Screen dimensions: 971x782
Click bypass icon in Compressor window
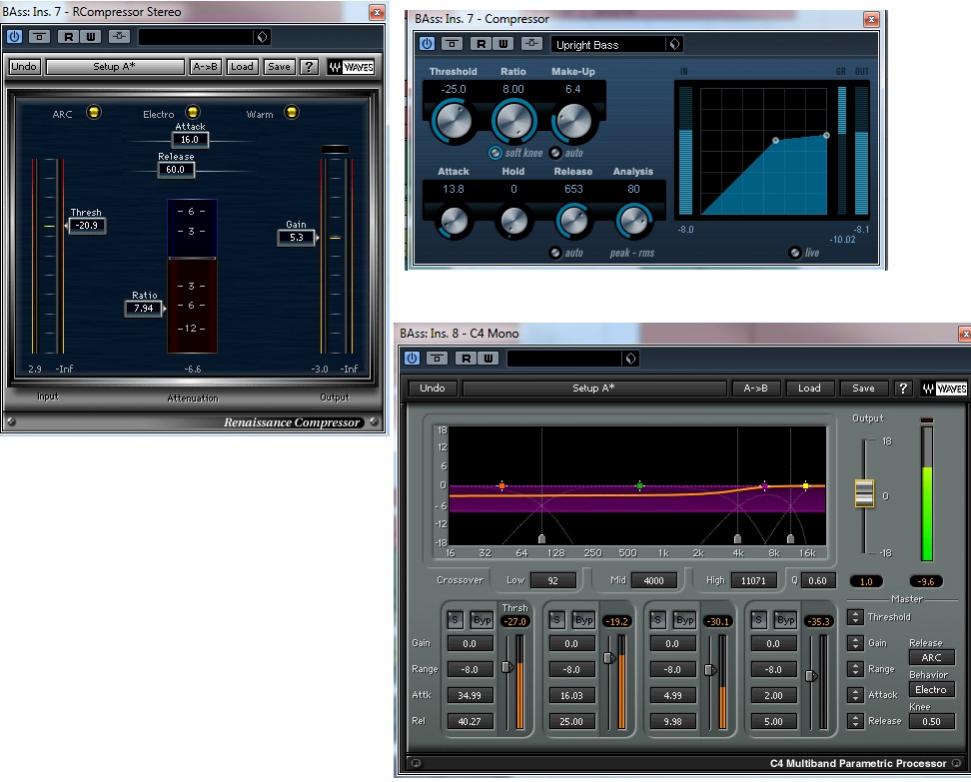(452, 44)
